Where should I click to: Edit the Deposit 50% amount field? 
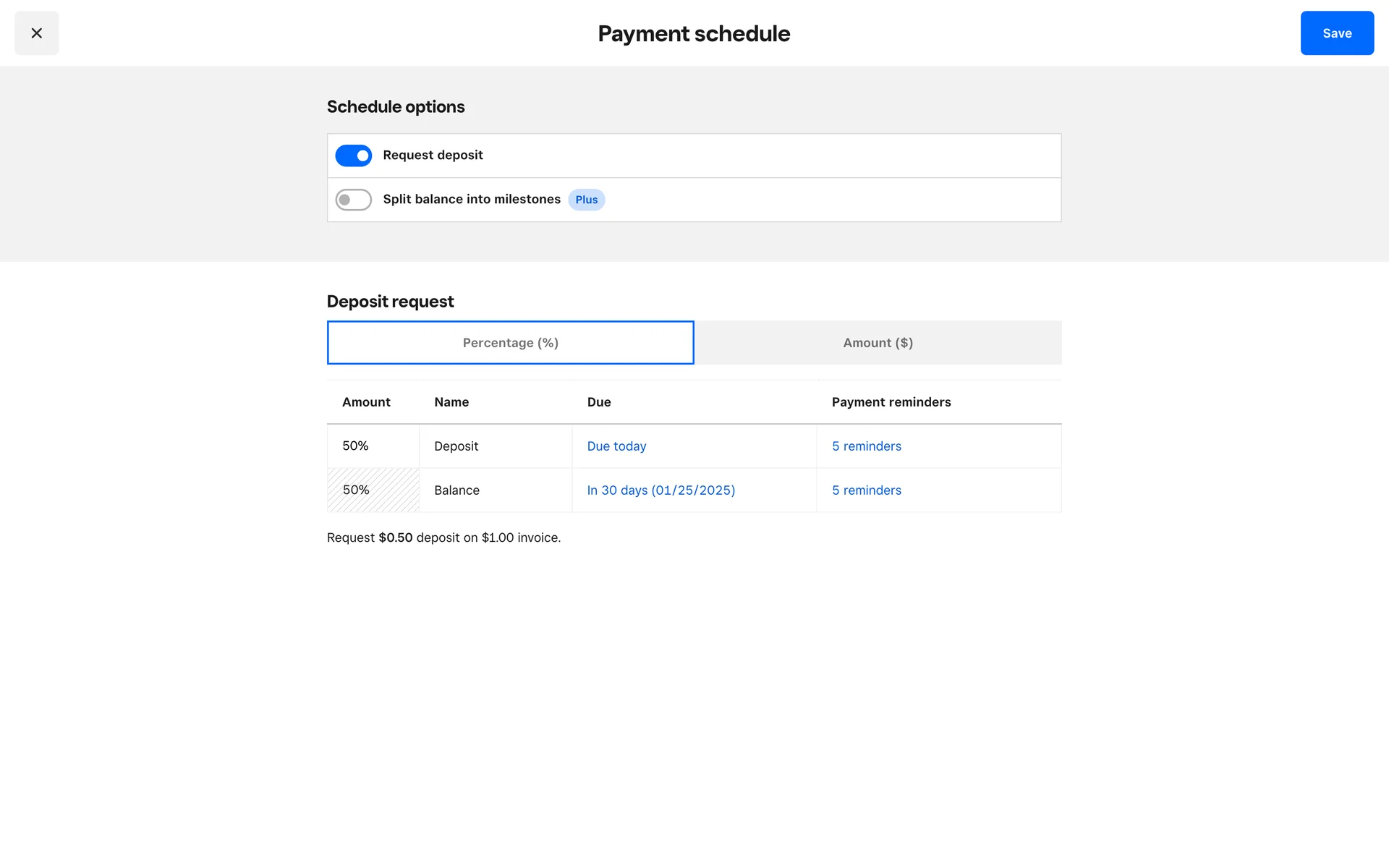pyautogui.click(x=373, y=446)
